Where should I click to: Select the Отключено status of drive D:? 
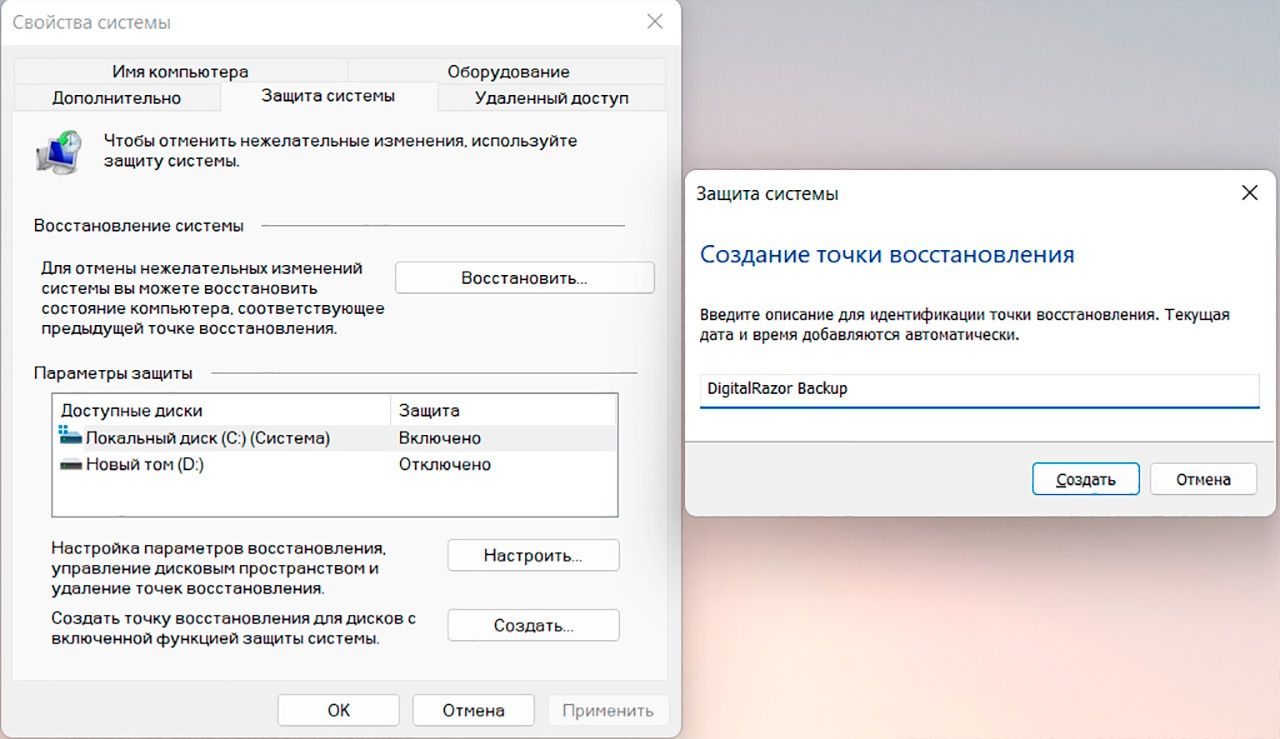(445, 464)
